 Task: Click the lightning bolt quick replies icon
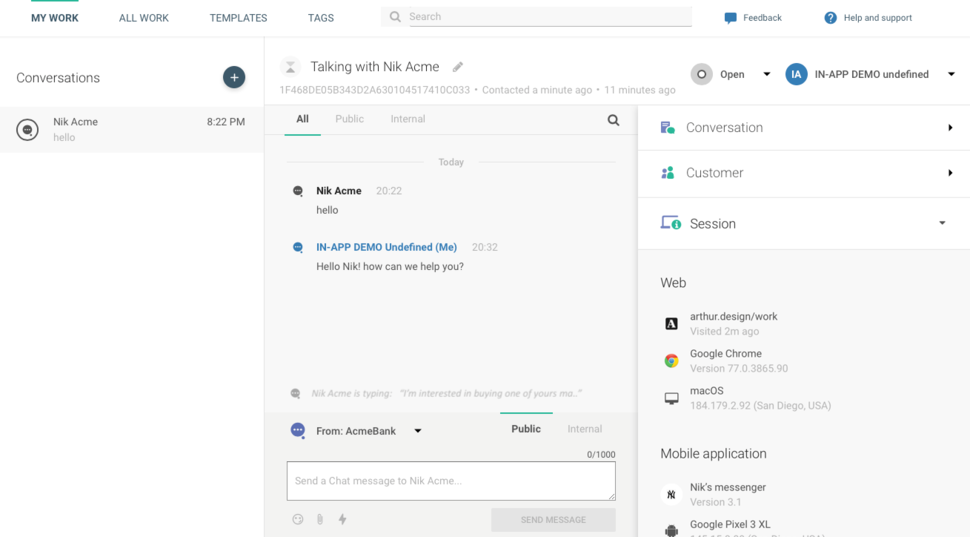pyautogui.click(x=342, y=519)
